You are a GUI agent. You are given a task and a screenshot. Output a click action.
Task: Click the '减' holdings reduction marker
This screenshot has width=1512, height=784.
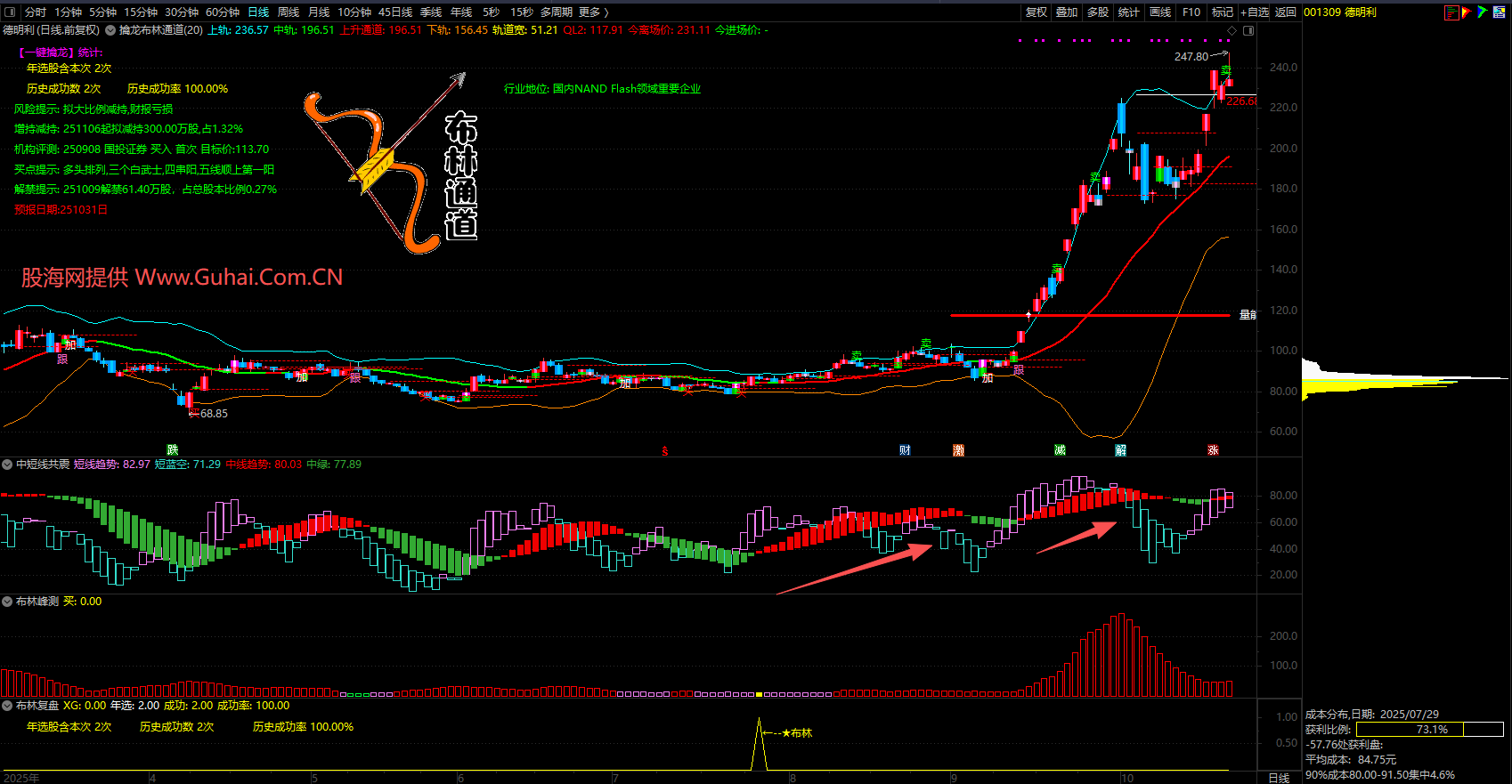click(x=1060, y=450)
